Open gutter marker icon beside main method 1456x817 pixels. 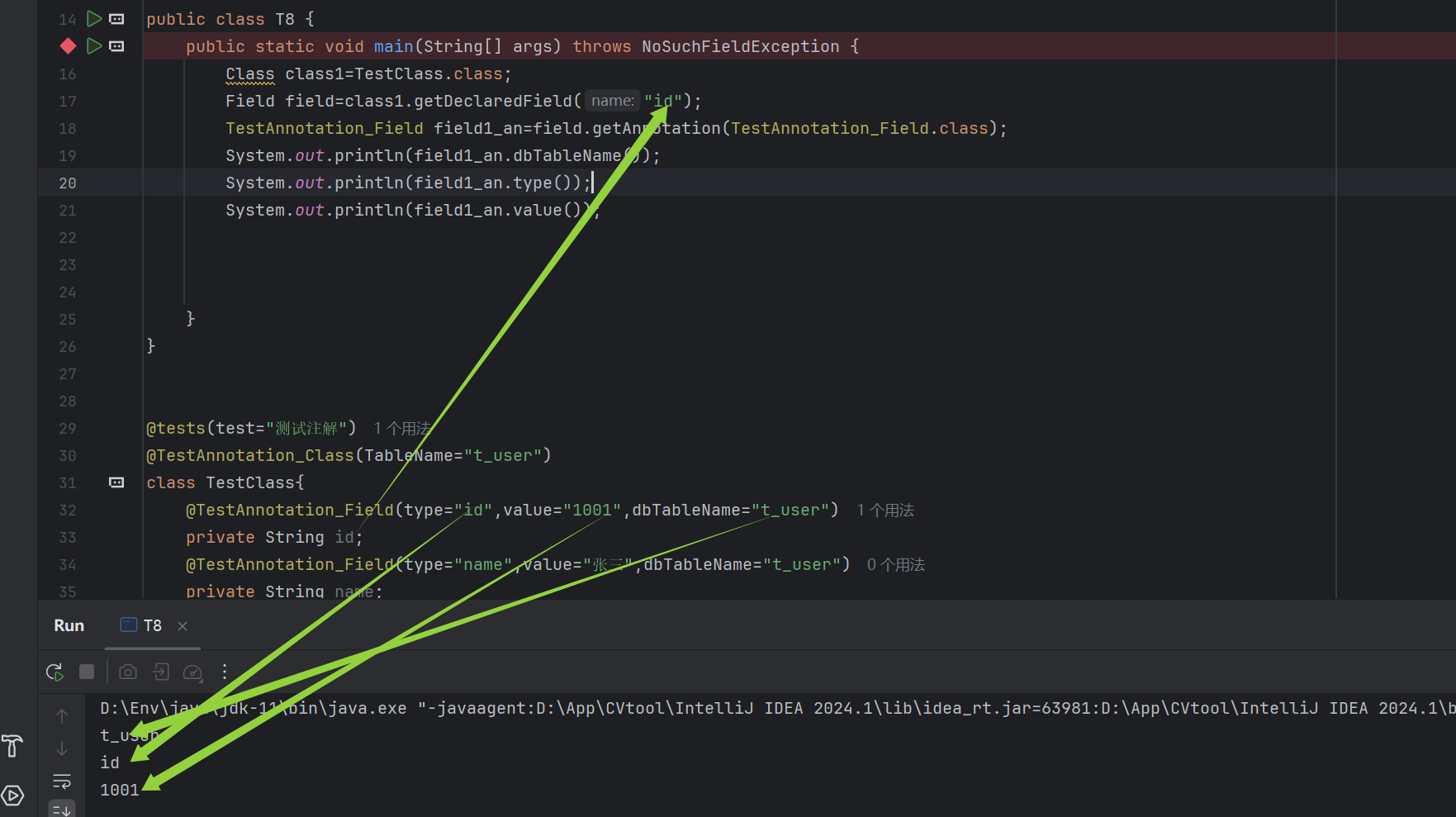116,46
